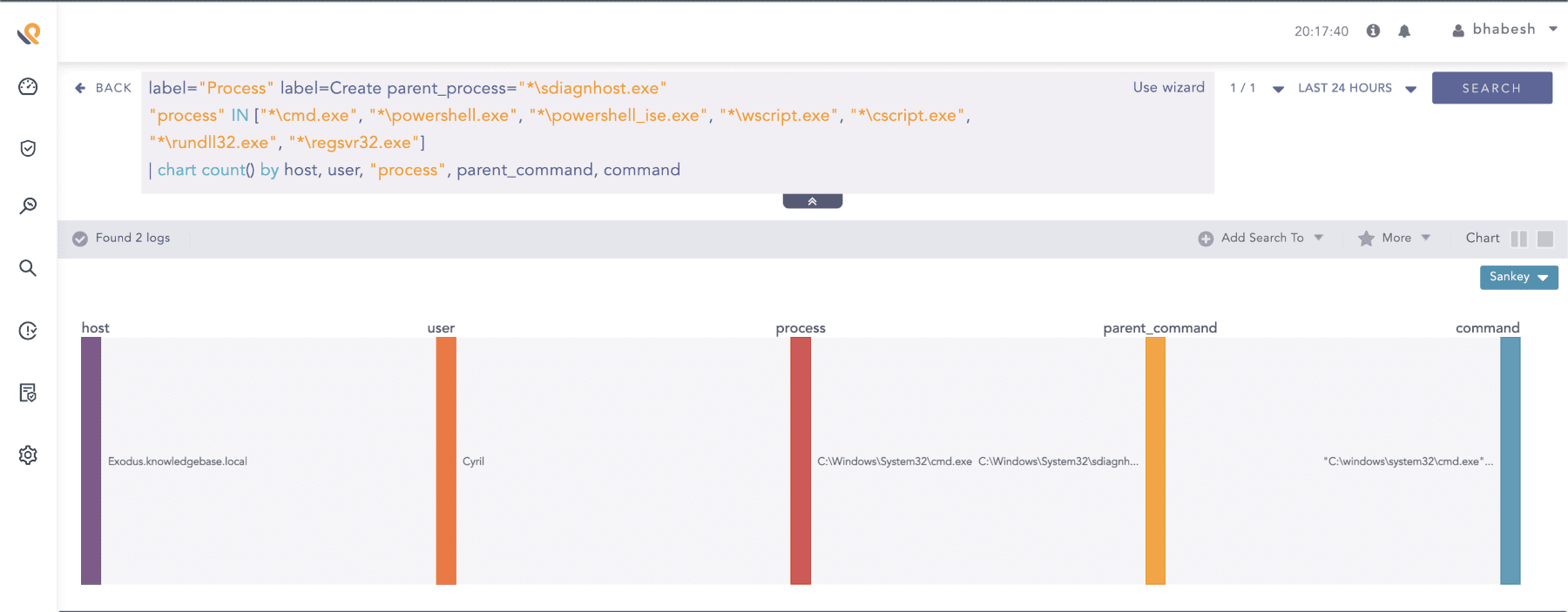
Task: Switch to split chart layout view
Action: point(1519,239)
